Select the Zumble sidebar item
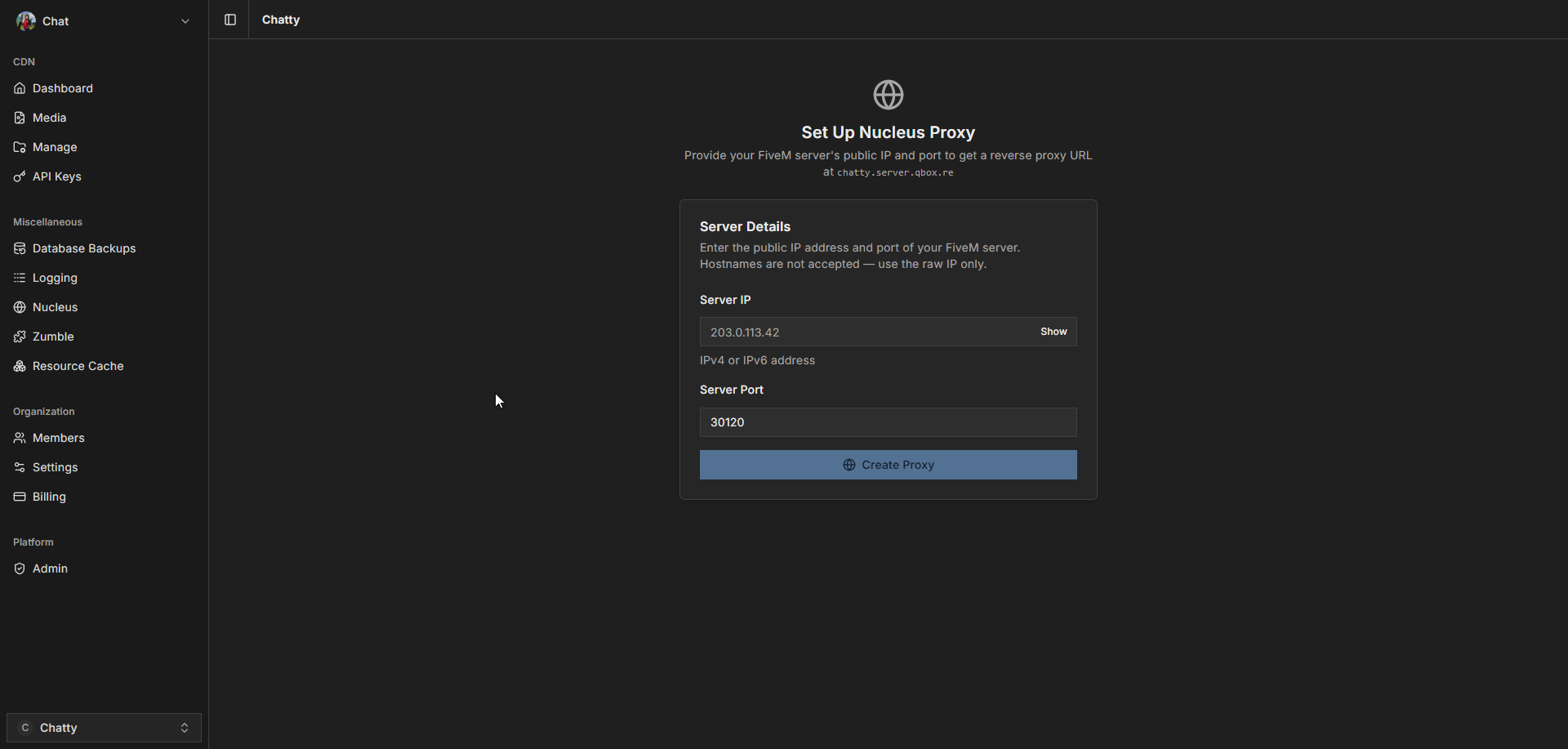1568x749 pixels. click(52, 337)
